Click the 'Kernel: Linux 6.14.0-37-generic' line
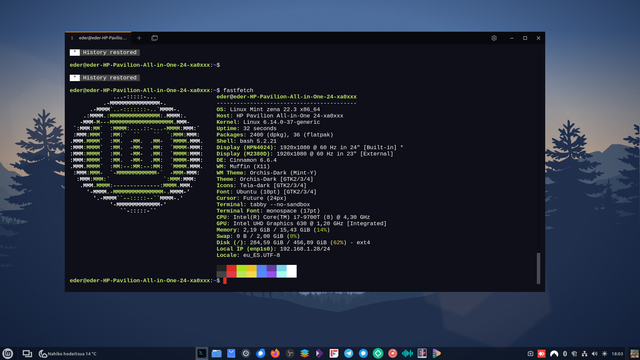640x360 pixels. tap(268, 122)
